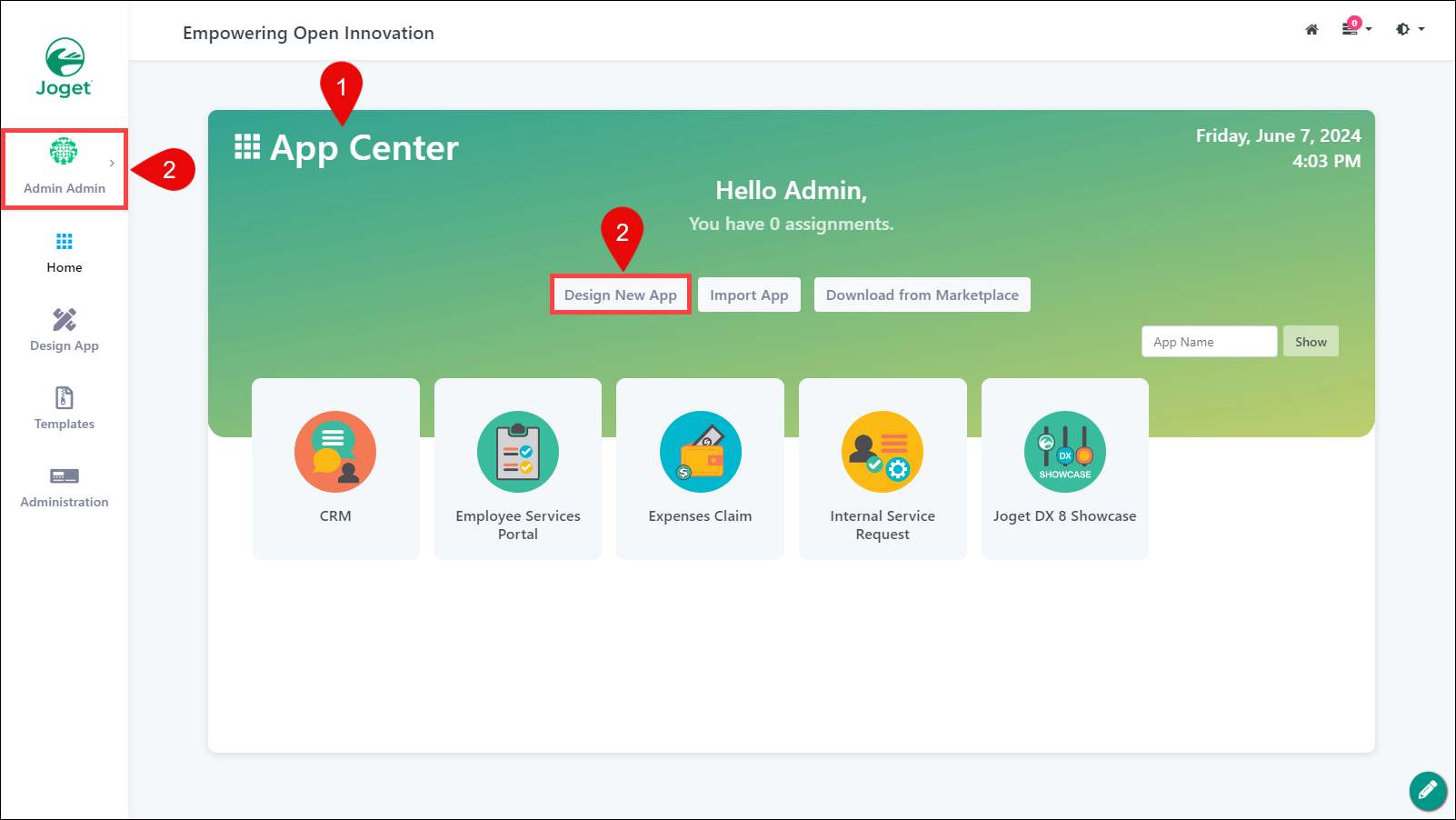Click the Show button

[x=1311, y=342]
